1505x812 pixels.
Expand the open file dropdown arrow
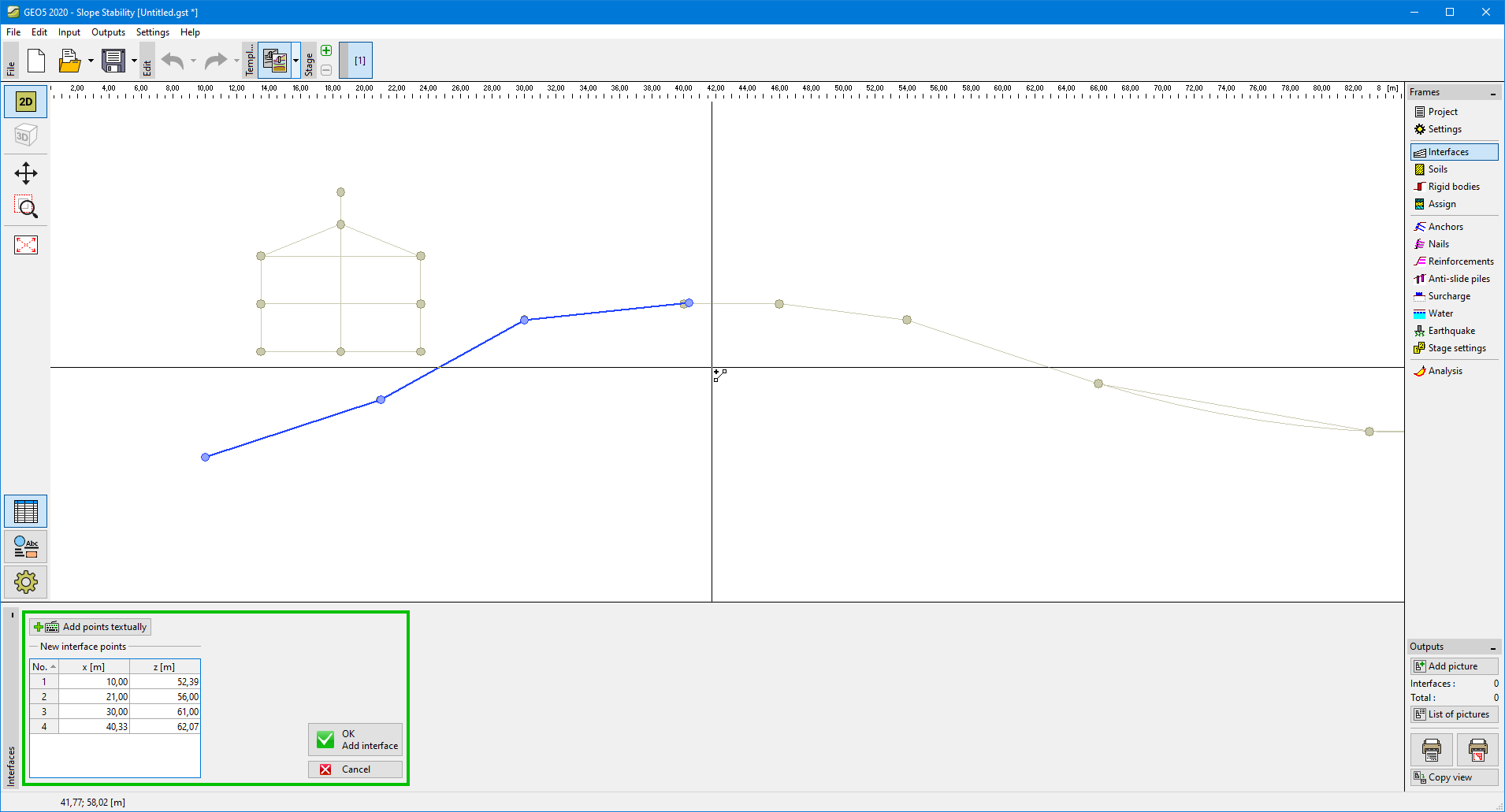91,61
